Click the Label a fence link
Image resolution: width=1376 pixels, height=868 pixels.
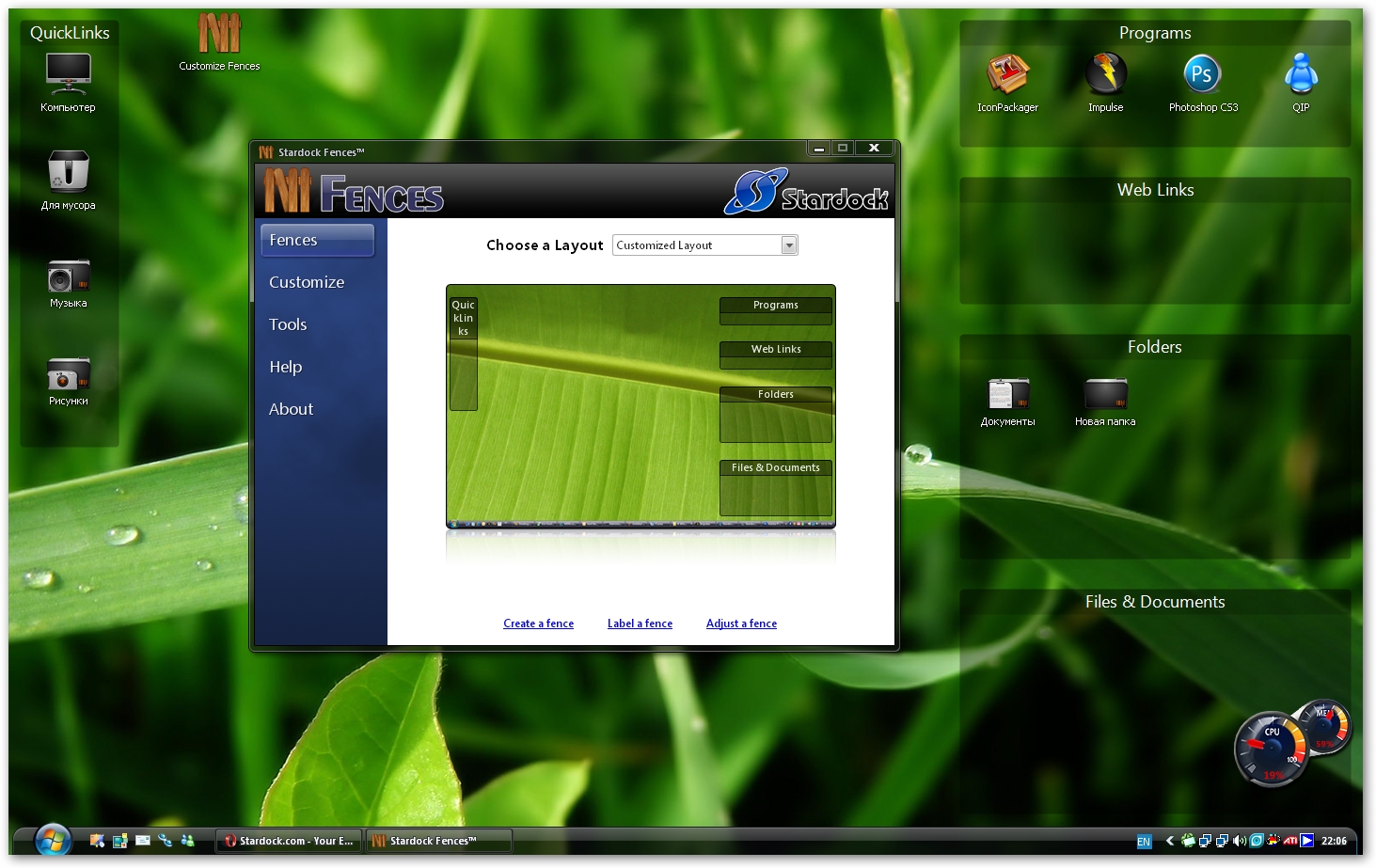coord(640,623)
